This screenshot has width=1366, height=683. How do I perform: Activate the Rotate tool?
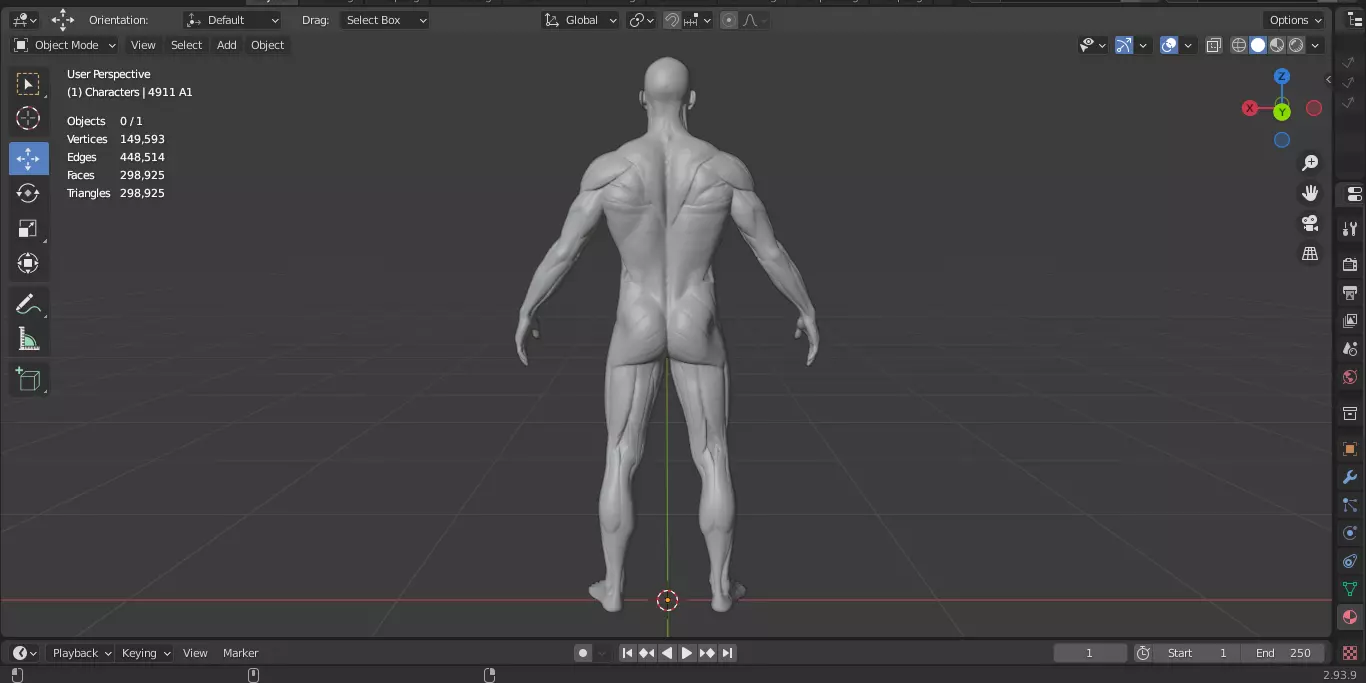tap(28, 193)
